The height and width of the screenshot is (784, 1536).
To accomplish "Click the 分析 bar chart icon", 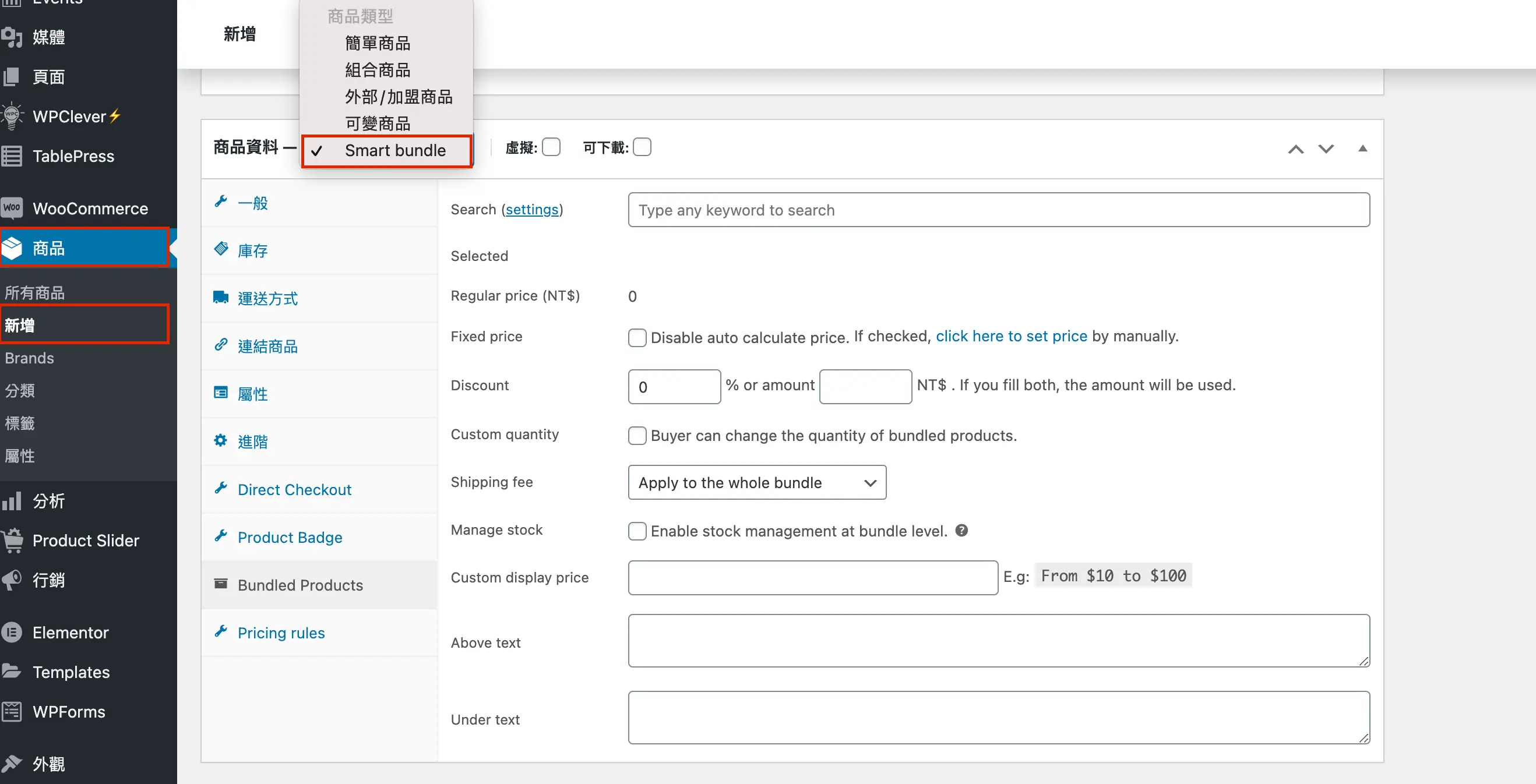I will point(12,501).
